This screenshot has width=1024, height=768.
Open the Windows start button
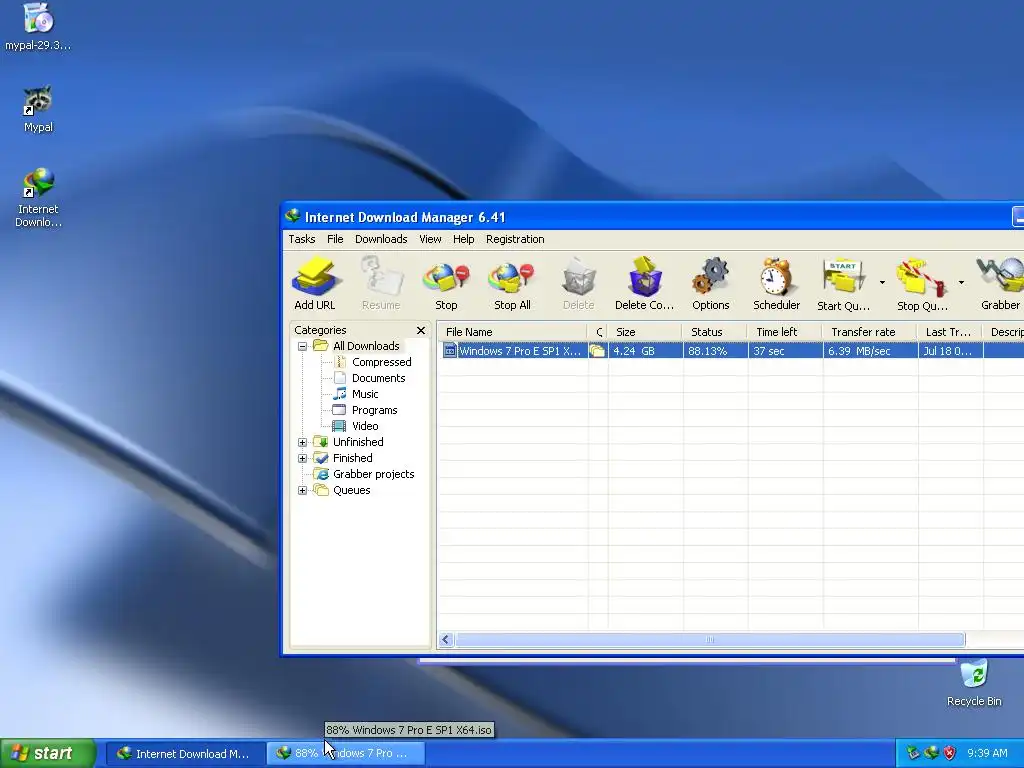coord(48,753)
